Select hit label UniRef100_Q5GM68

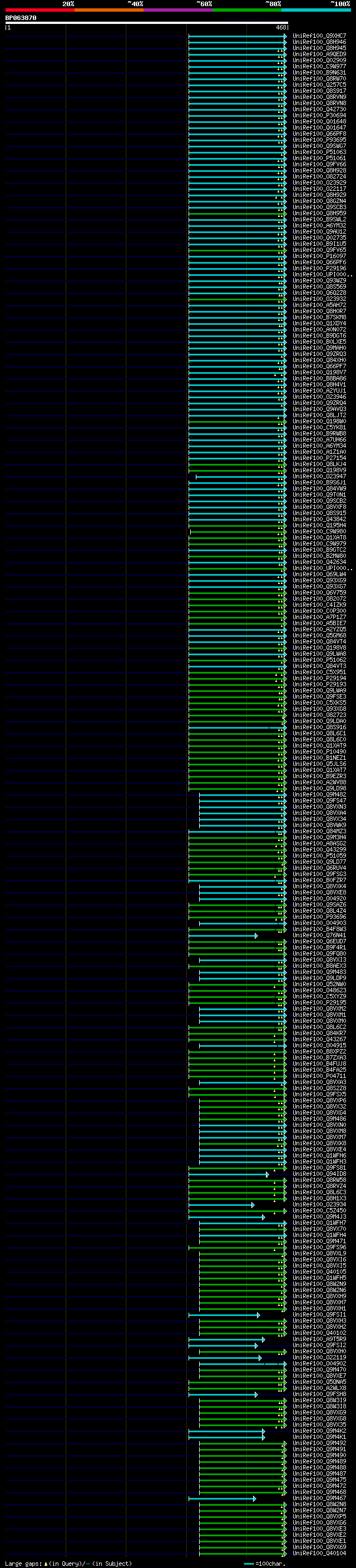(x=319, y=635)
